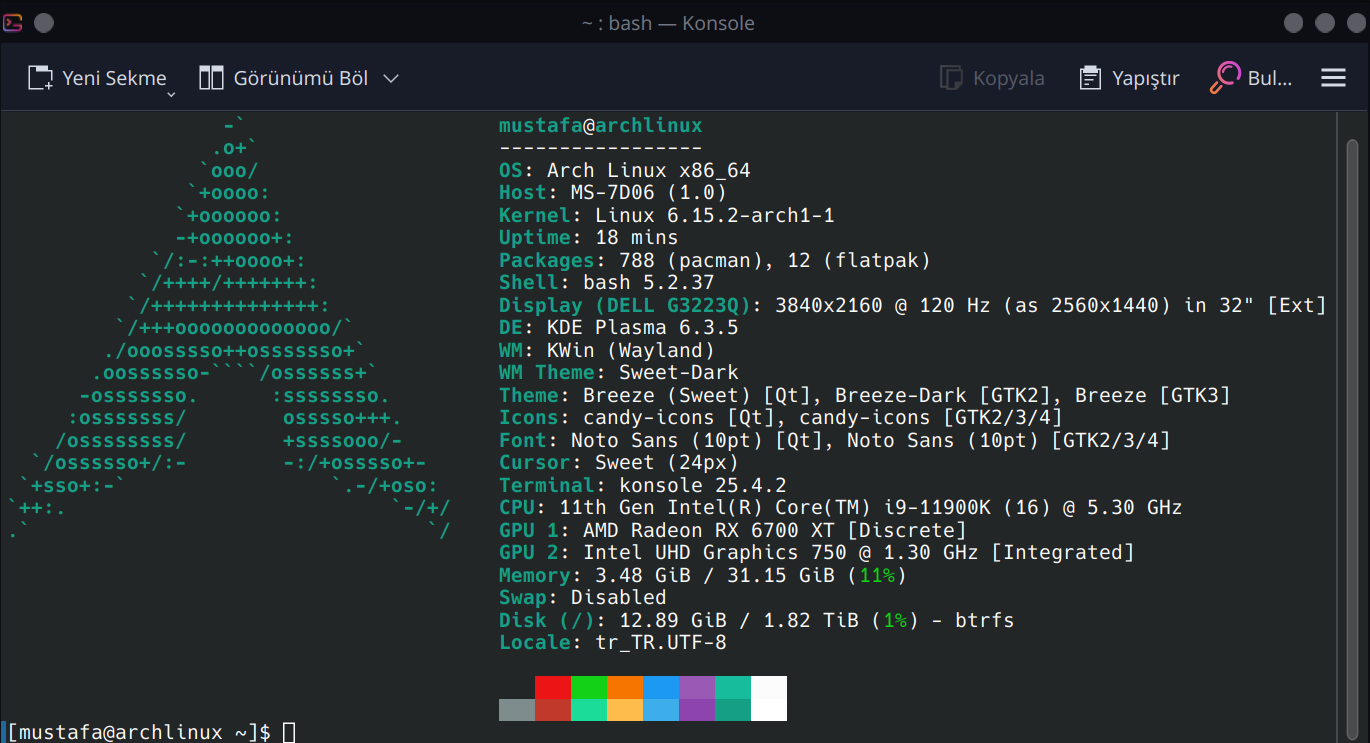Click the "Kernel: Linux 6.15.2-arch1-1" line
This screenshot has height=743, width=1370.
click(667, 216)
